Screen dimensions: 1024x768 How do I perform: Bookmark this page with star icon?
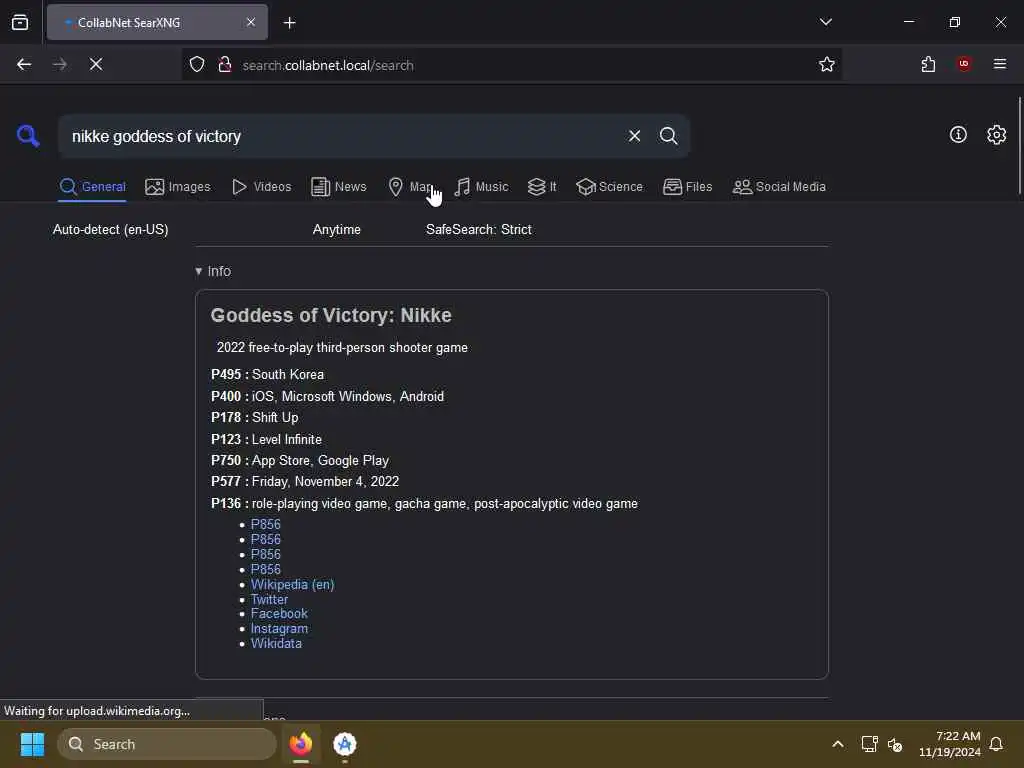point(827,64)
